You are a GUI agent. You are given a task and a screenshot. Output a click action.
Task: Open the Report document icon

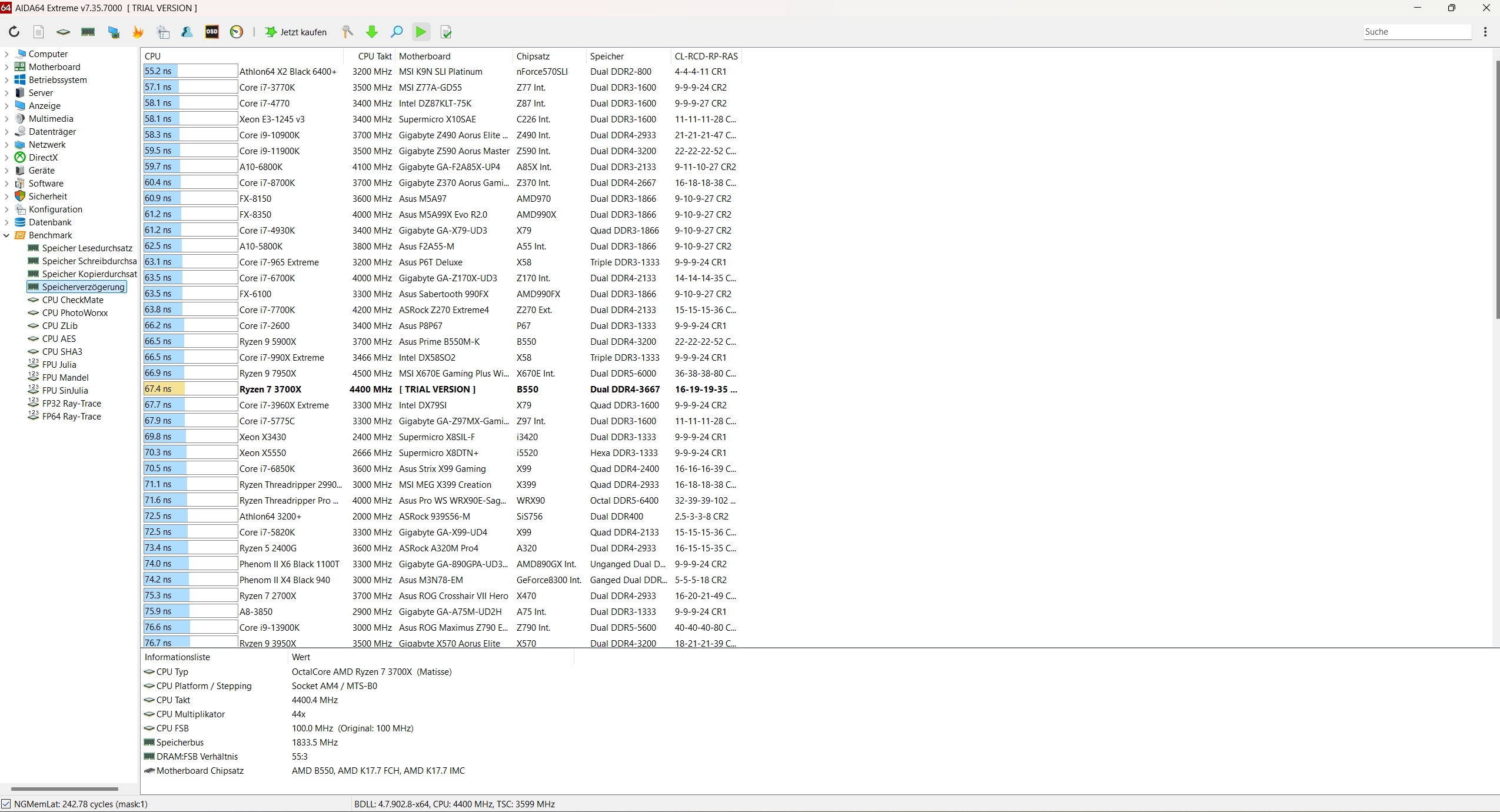click(x=39, y=32)
